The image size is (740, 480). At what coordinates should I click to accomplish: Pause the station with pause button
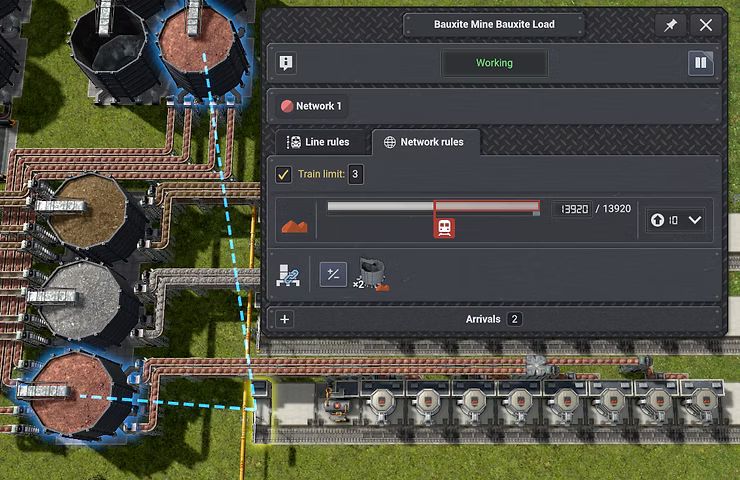click(700, 64)
